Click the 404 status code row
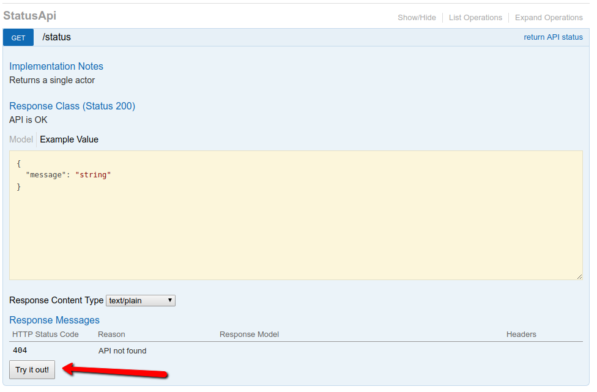 (296, 351)
